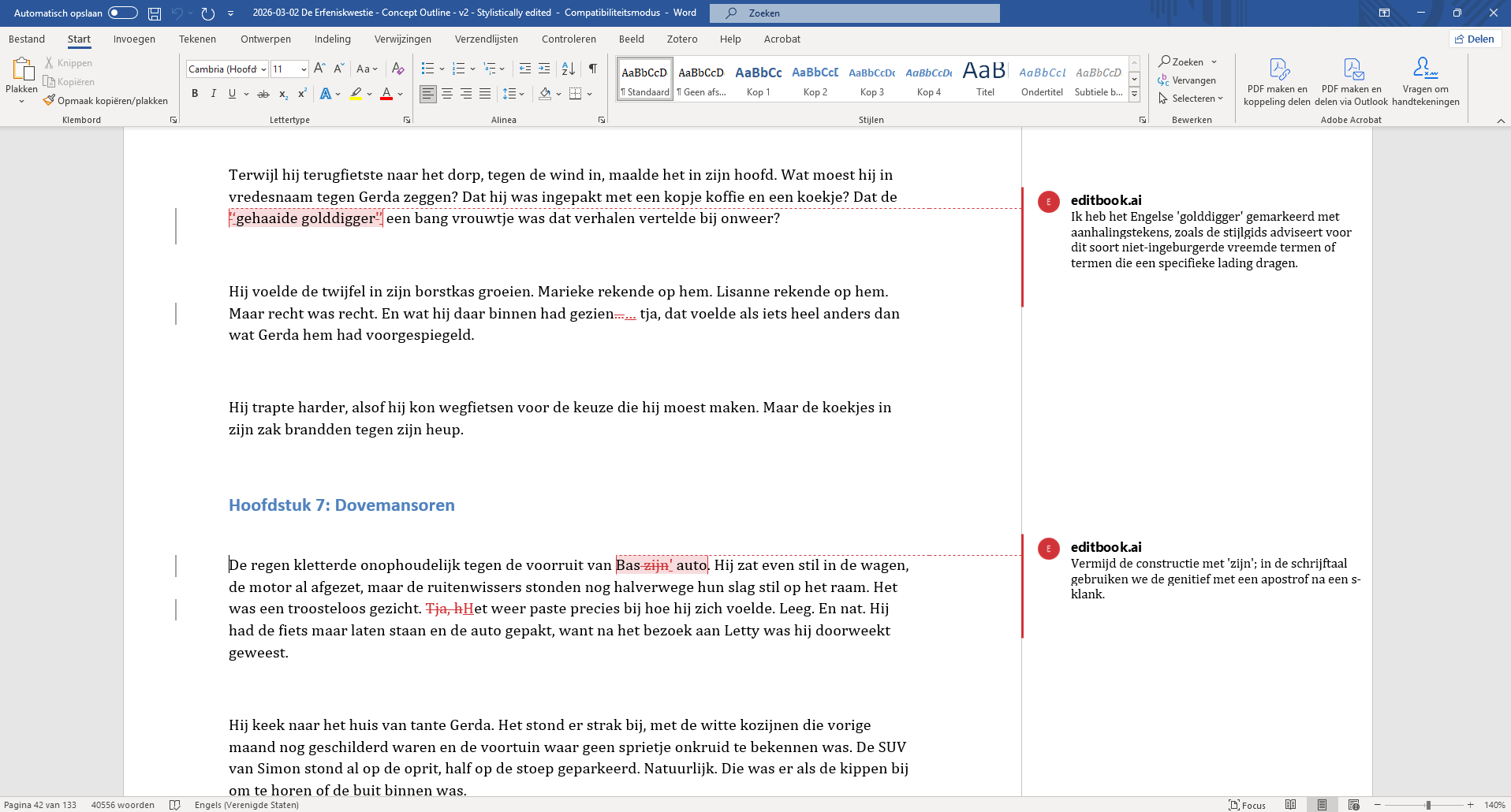Decrease the font size with the shrink icon

click(338, 69)
